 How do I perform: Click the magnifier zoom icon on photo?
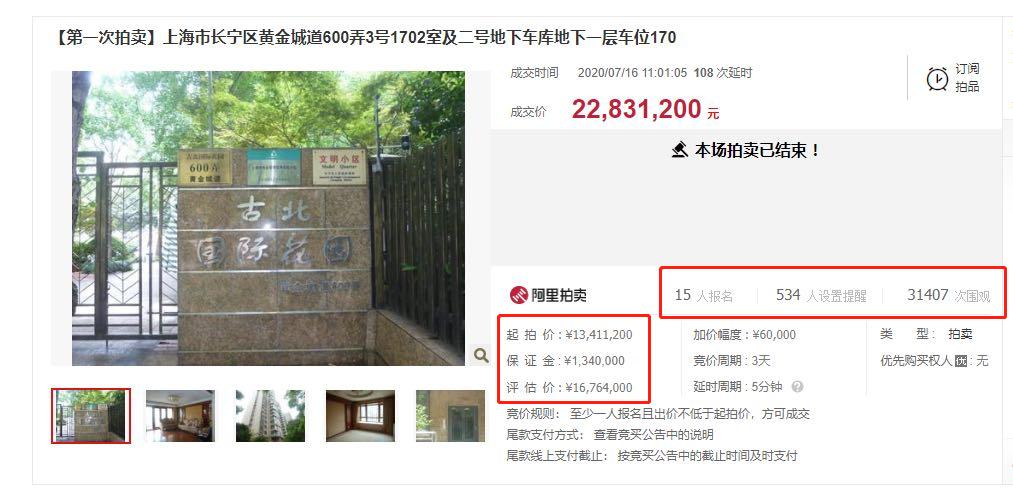pyautogui.click(x=481, y=354)
